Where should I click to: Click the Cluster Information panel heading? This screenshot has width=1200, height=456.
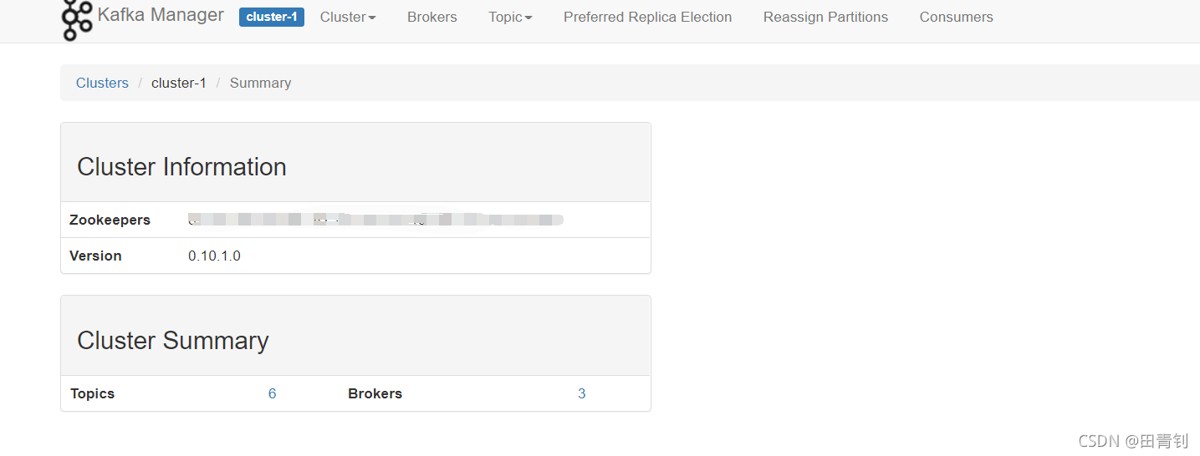(x=182, y=167)
